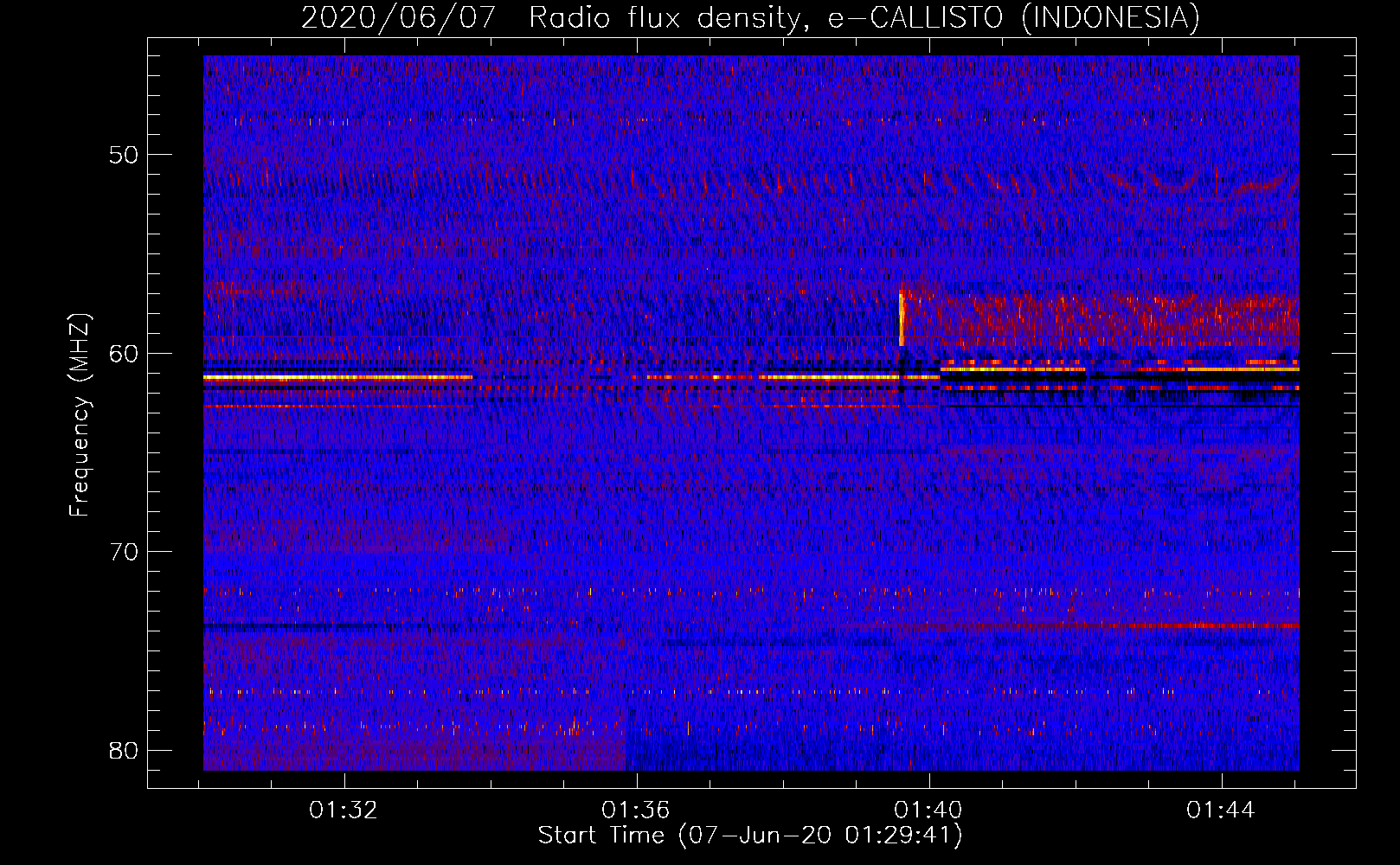Screen dimensions: 1400x865
Task: Select the 01:44 time tick label
Action: point(1221,811)
